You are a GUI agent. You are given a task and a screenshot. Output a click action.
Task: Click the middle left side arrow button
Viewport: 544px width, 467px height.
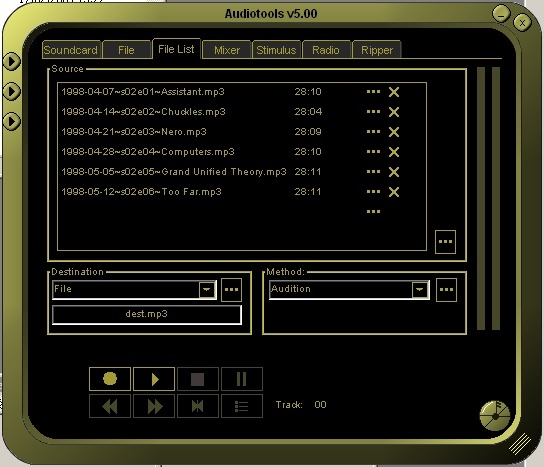pyautogui.click(x=12, y=91)
